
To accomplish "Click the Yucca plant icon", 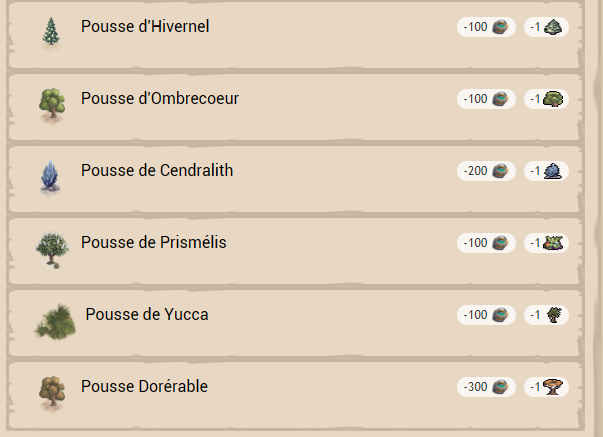I will [54, 320].
